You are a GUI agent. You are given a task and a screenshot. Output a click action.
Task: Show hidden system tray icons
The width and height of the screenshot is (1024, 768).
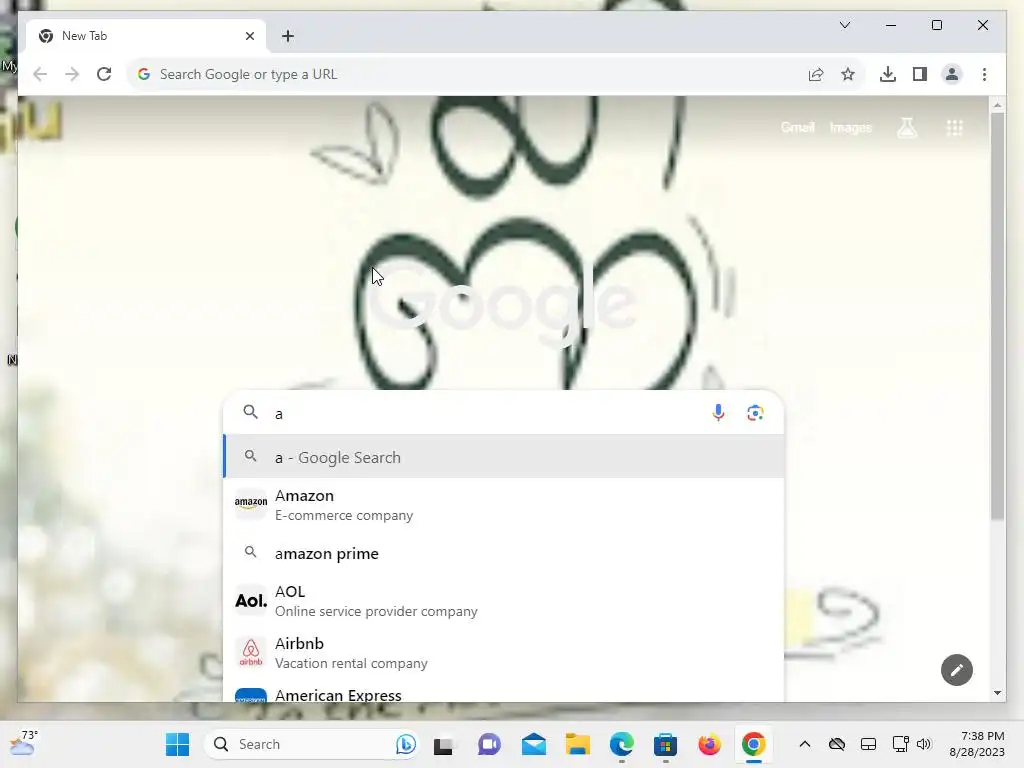pos(805,744)
